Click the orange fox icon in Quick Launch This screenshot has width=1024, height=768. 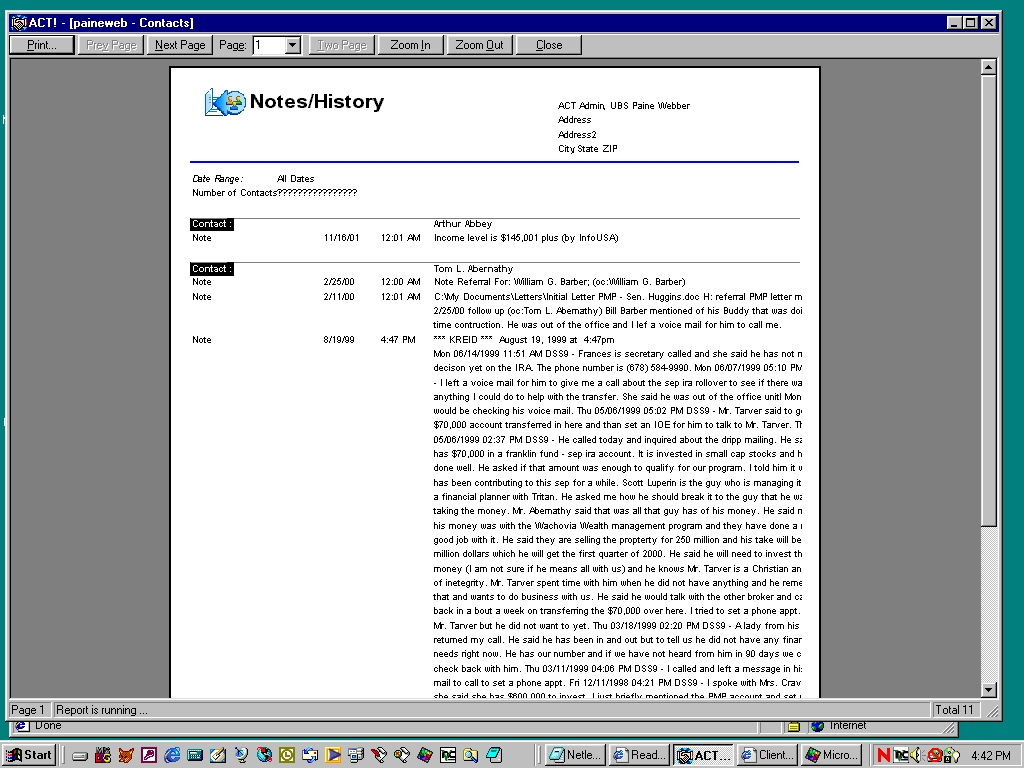coord(126,756)
